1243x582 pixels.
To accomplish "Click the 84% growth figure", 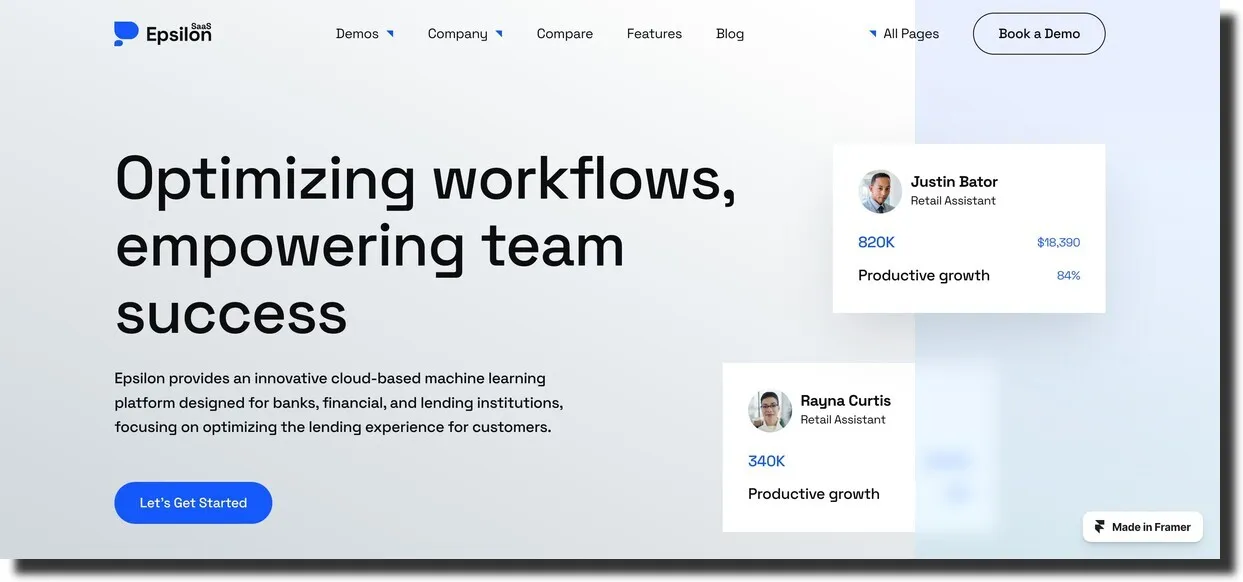I will (1068, 276).
